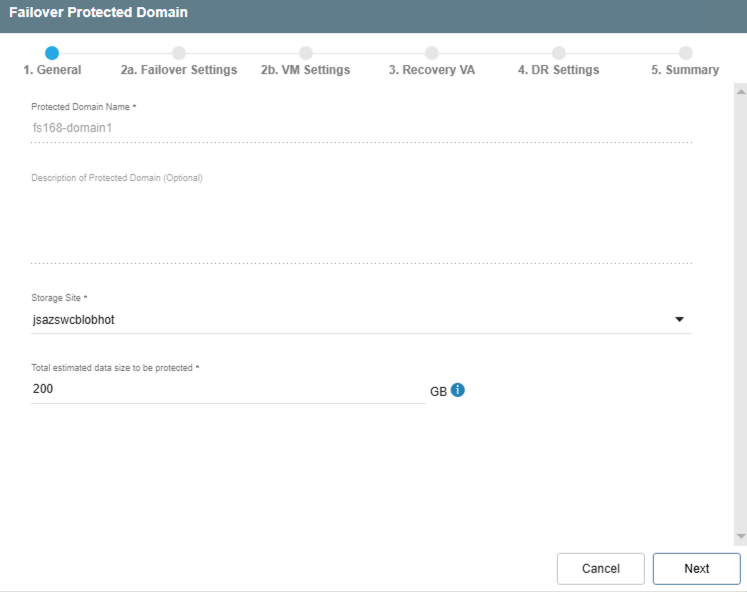This screenshot has height=592, width=747.
Task: Click the step circle above Recovery VA
Action: pyautogui.click(x=432, y=53)
